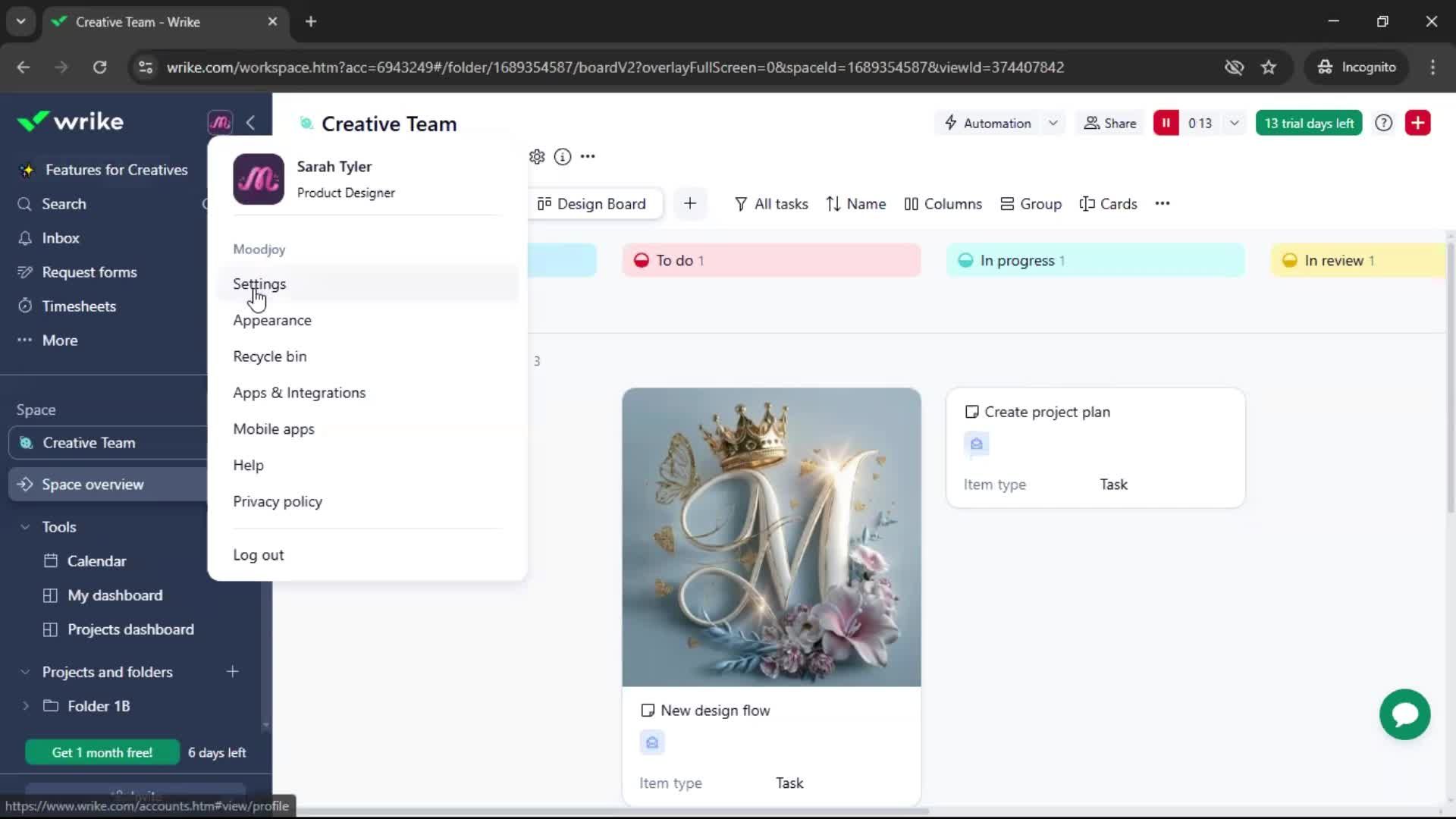This screenshot has width=1456, height=819.
Task: Pause the running timer
Action: point(1166,123)
